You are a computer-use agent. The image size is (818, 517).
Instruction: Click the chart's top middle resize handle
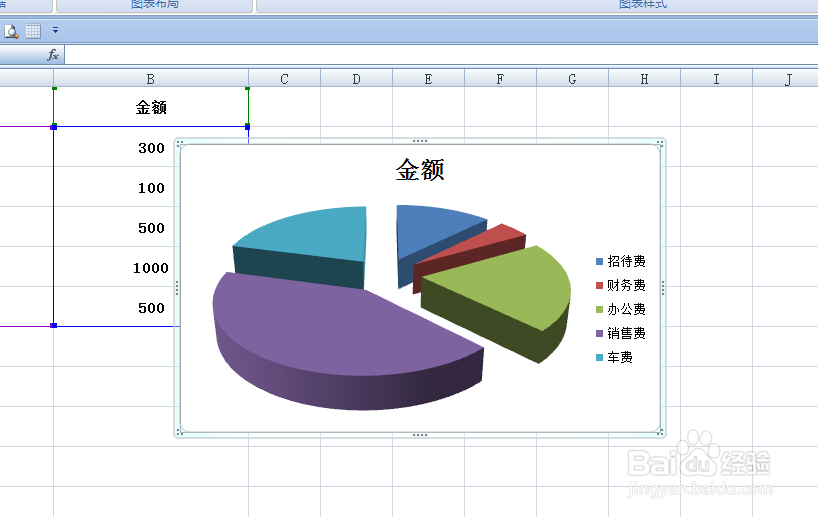coord(420,141)
